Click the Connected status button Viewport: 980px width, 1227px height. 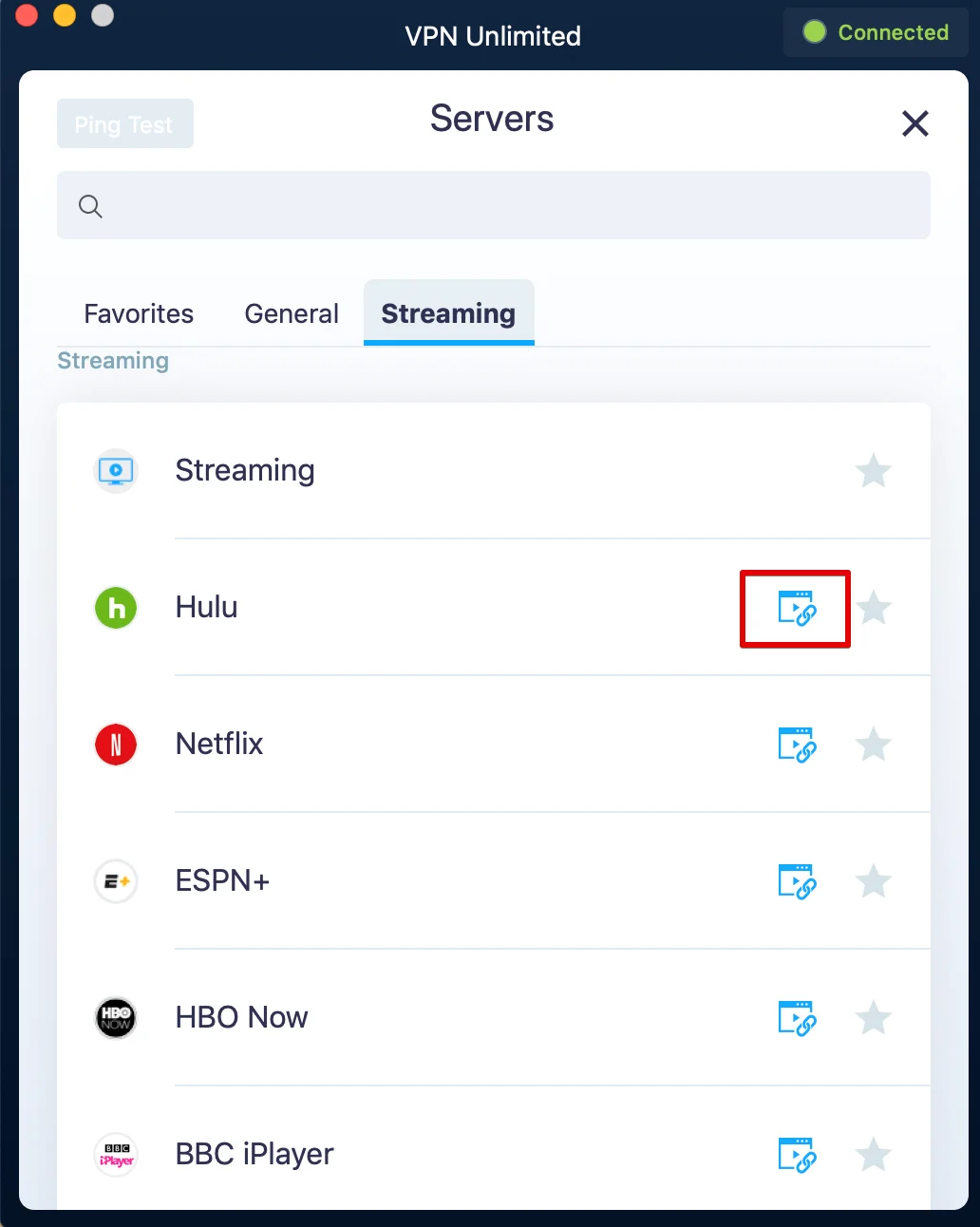pos(876,32)
